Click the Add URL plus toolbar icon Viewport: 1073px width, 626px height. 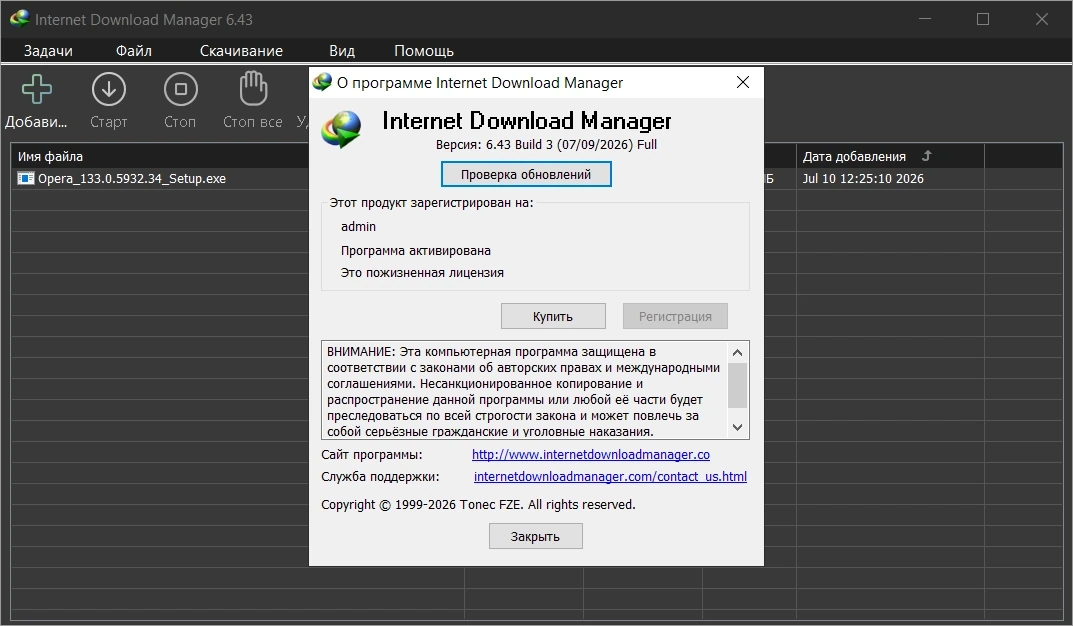click(x=36, y=90)
